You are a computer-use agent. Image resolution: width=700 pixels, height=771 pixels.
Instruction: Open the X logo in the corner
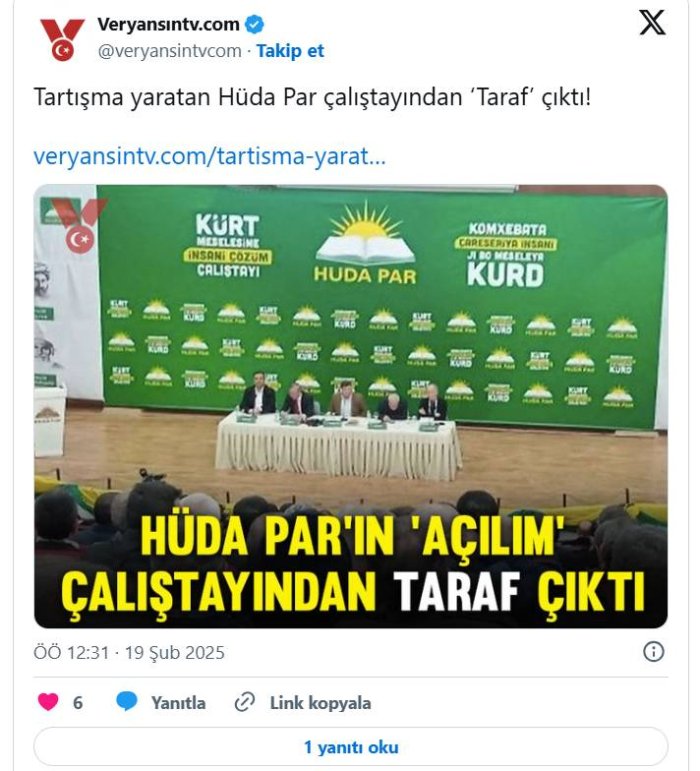(652, 22)
